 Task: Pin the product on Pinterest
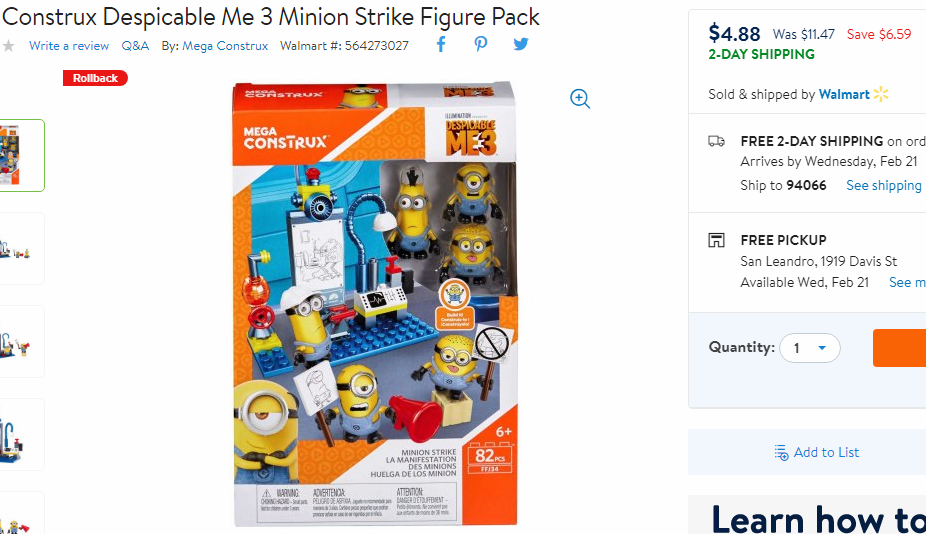point(481,44)
